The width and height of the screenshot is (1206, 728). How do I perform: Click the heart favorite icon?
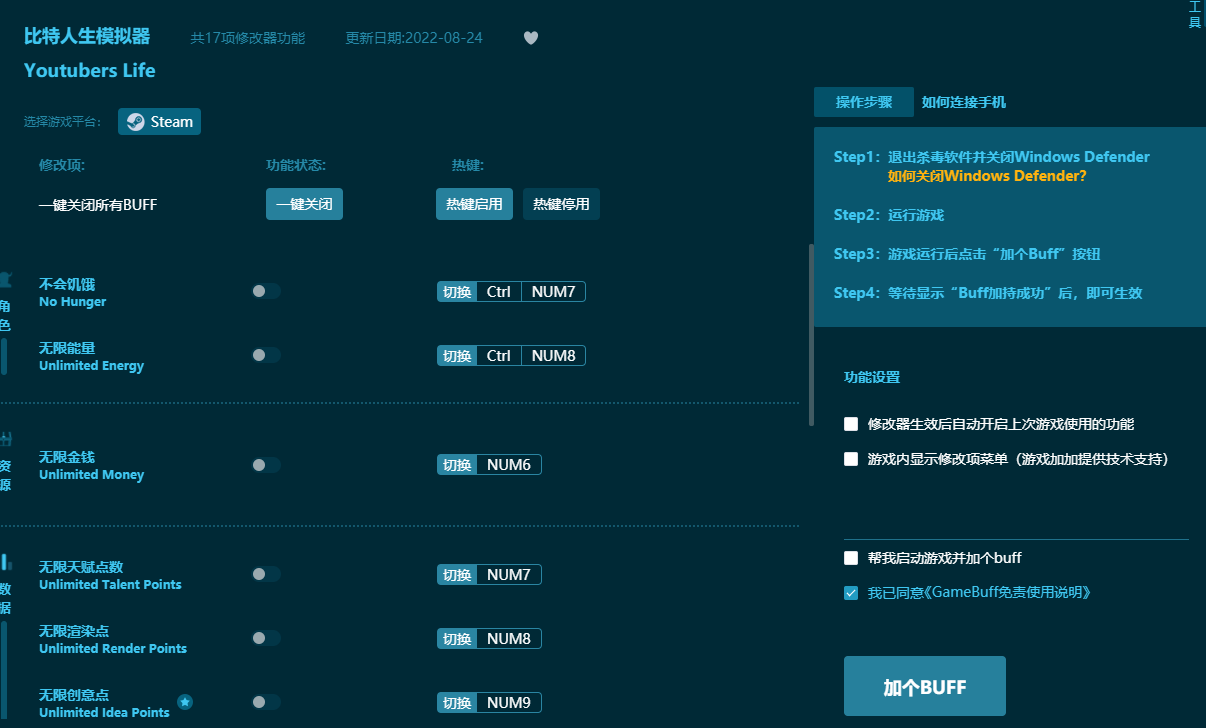pos(531,38)
